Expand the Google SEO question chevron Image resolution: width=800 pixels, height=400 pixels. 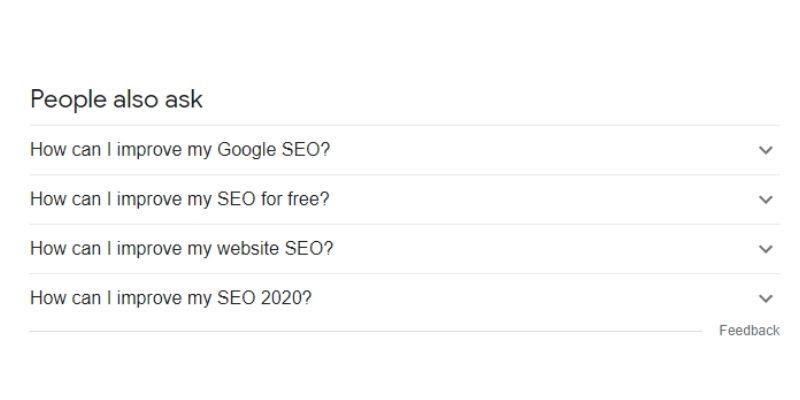click(x=765, y=150)
